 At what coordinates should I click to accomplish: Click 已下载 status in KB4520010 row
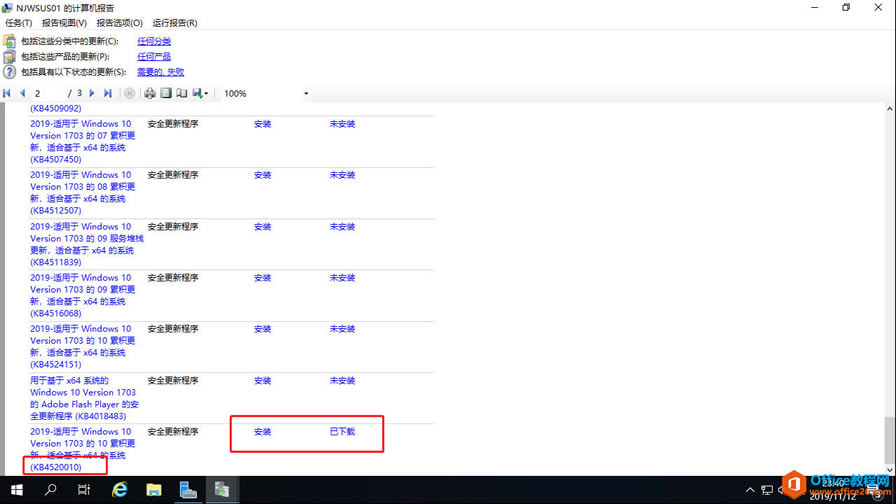click(x=342, y=431)
